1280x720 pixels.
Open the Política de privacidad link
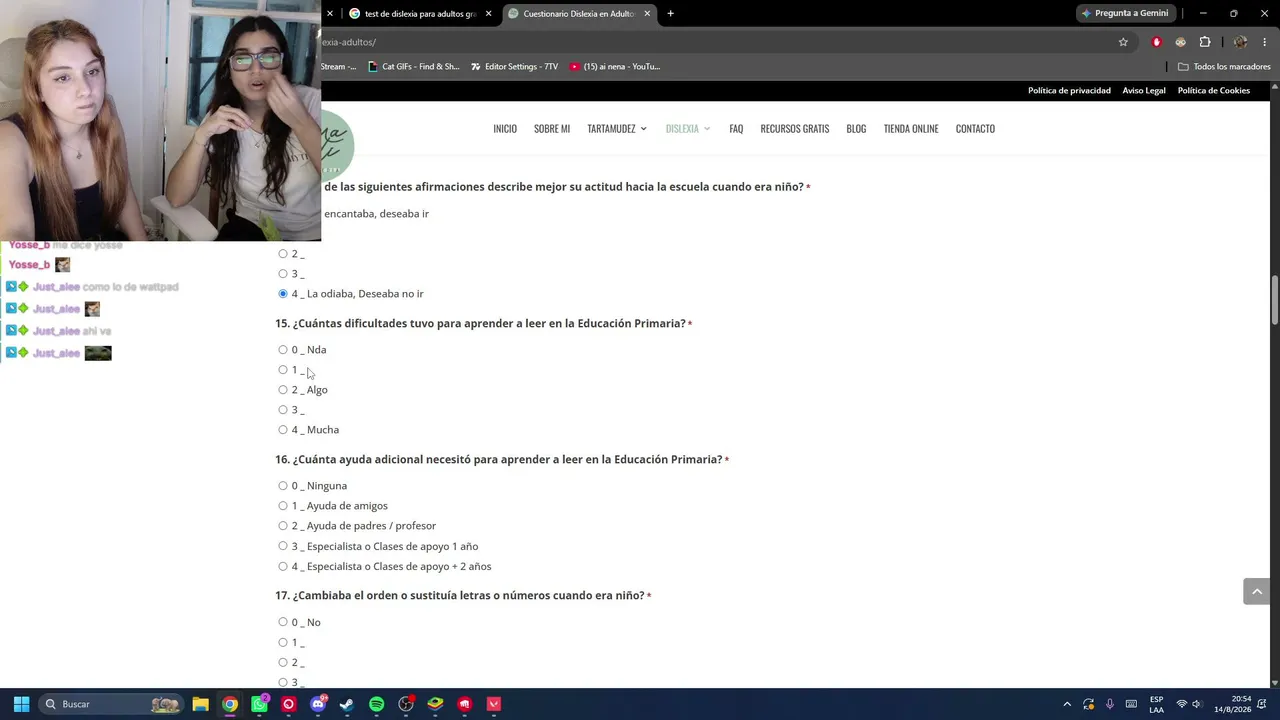point(1069,90)
